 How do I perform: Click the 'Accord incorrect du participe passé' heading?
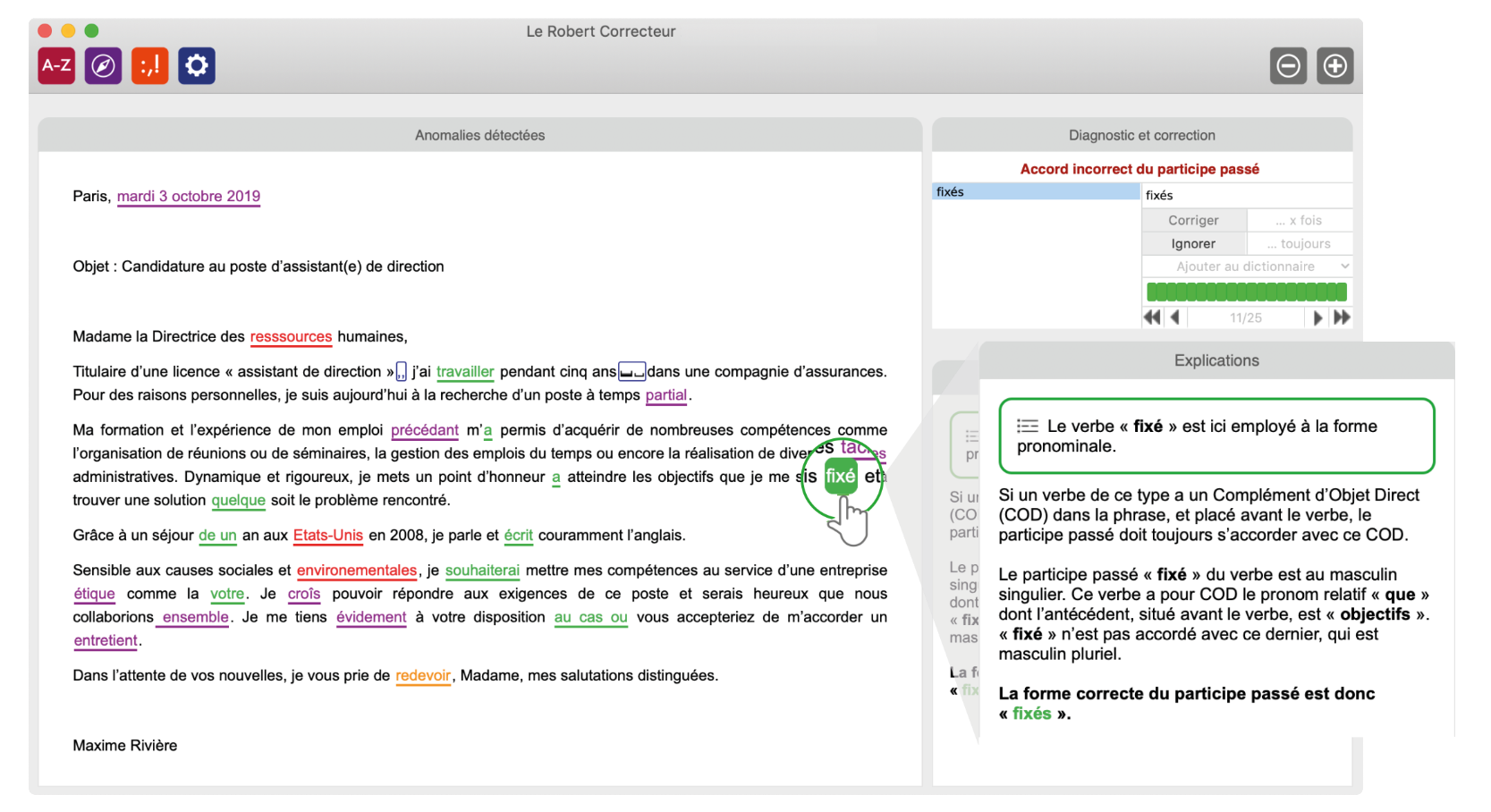[x=1139, y=169]
